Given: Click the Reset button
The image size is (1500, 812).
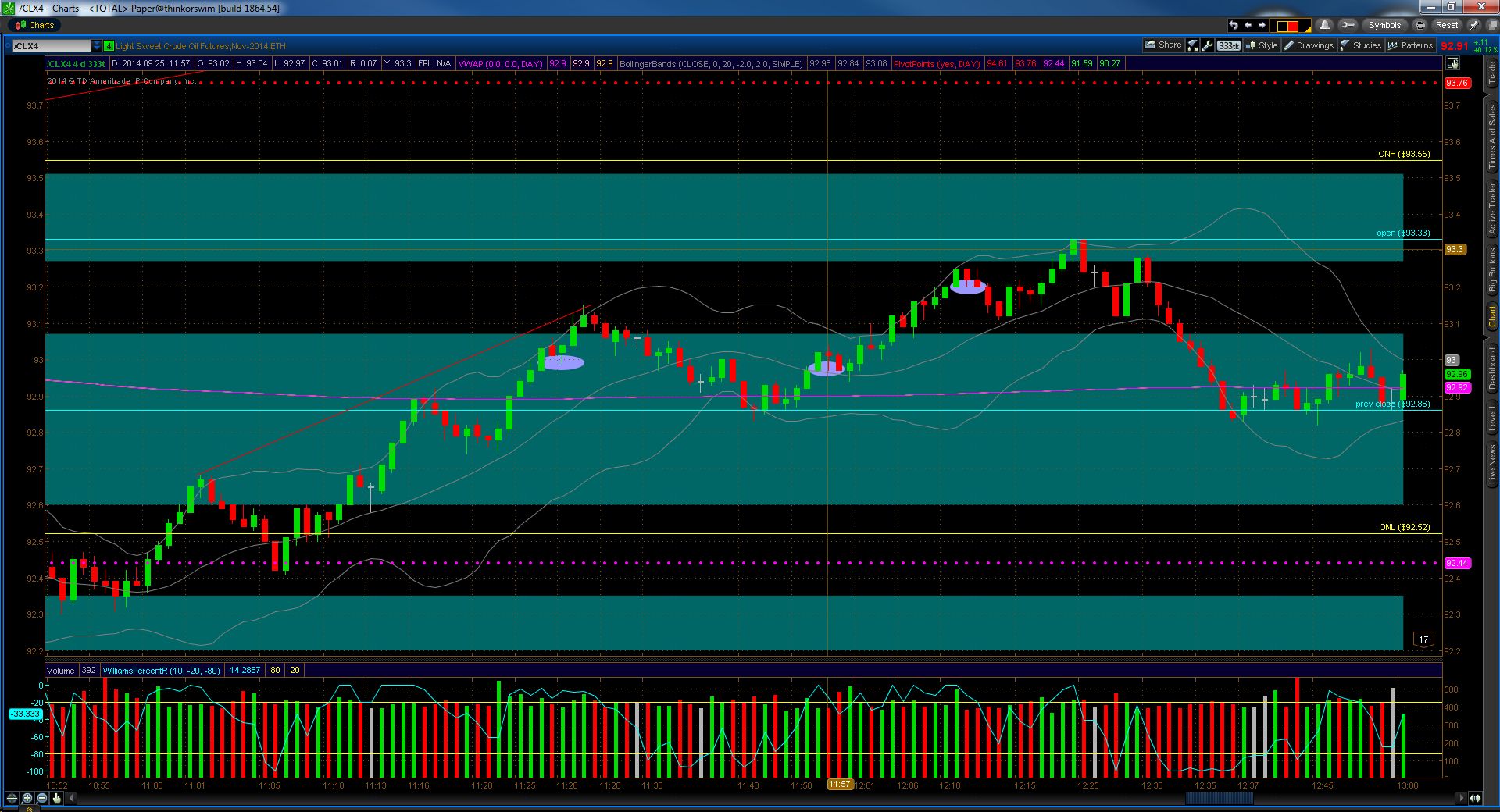Looking at the screenshot, I should click(1446, 25).
